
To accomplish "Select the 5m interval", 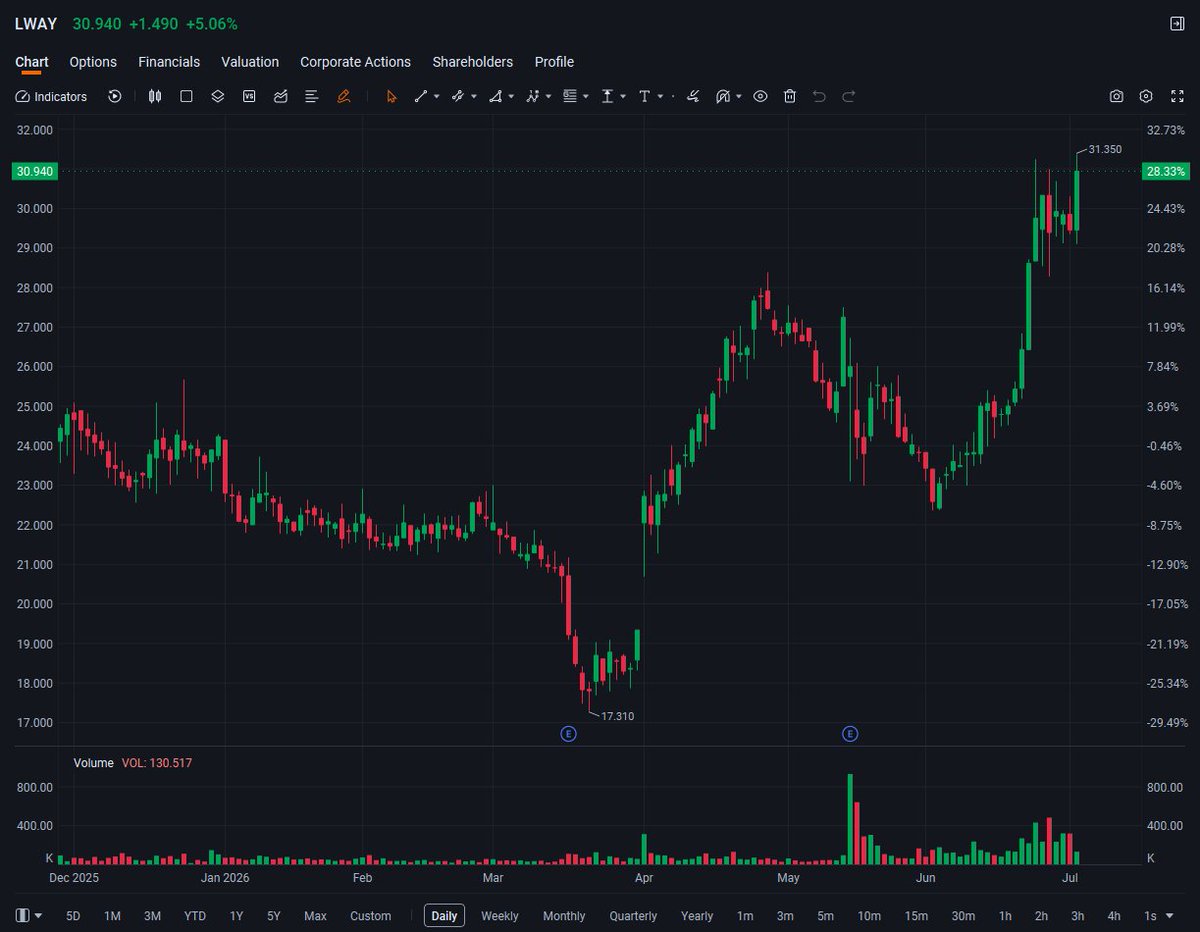I will [825, 916].
